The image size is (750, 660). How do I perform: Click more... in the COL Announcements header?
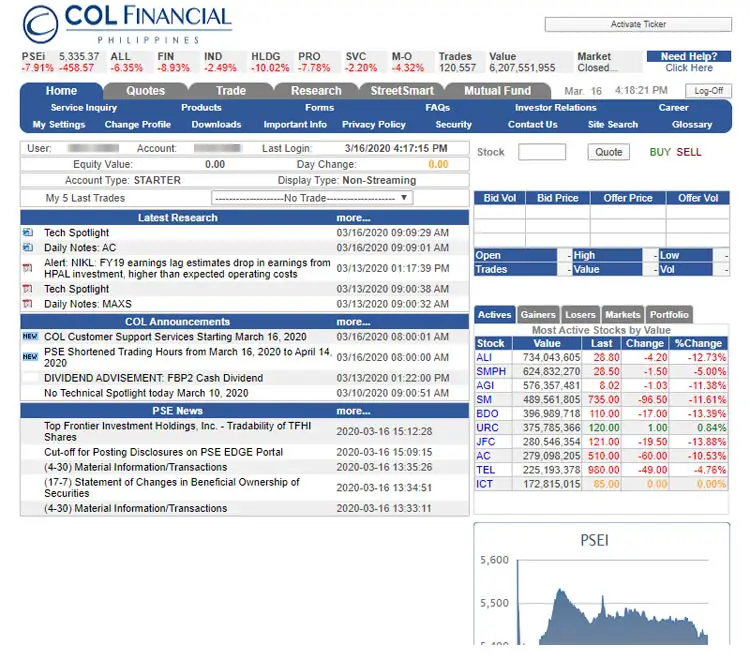(353, 321)
